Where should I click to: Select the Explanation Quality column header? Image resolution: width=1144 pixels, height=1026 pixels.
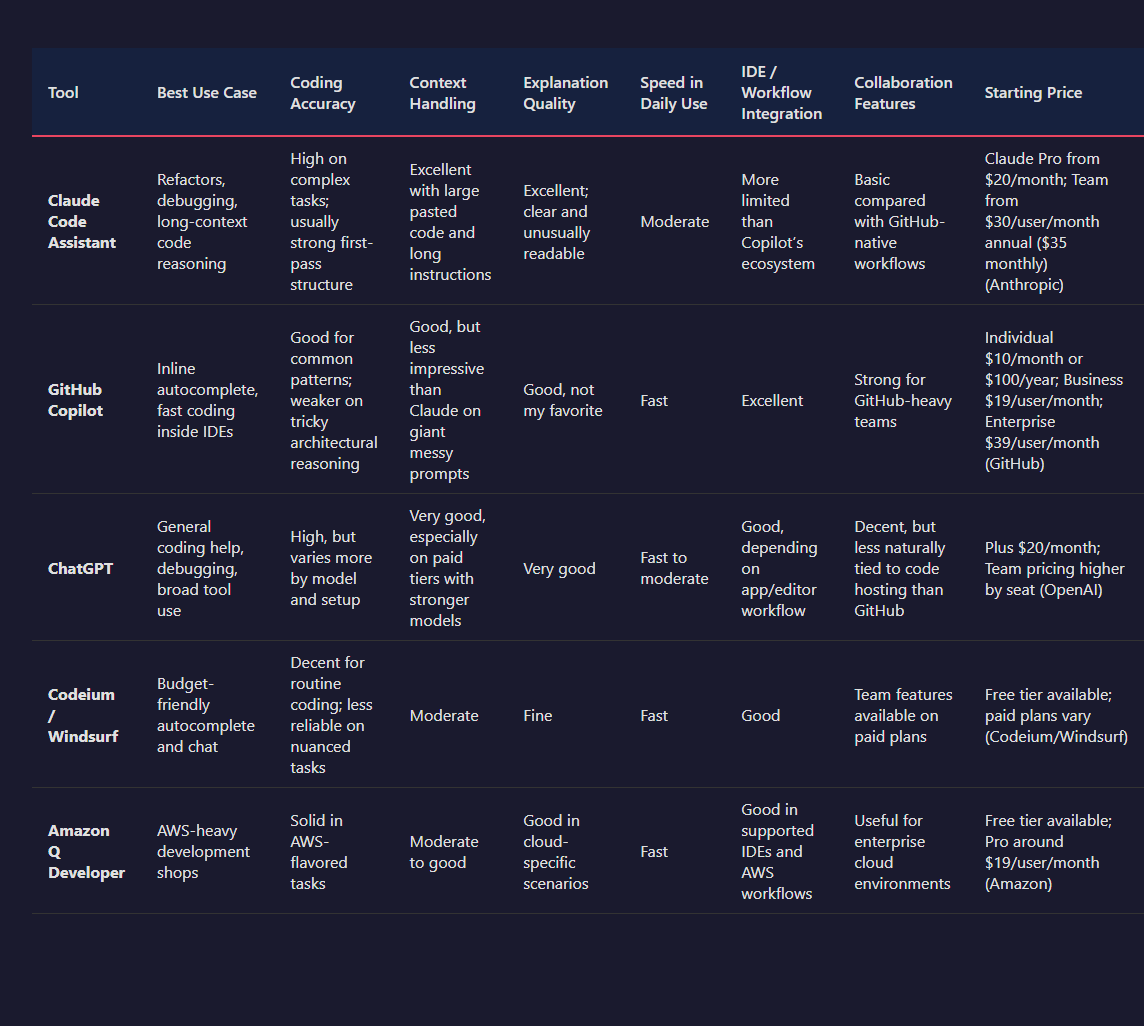pyautogui.click(x=566, y=92)
